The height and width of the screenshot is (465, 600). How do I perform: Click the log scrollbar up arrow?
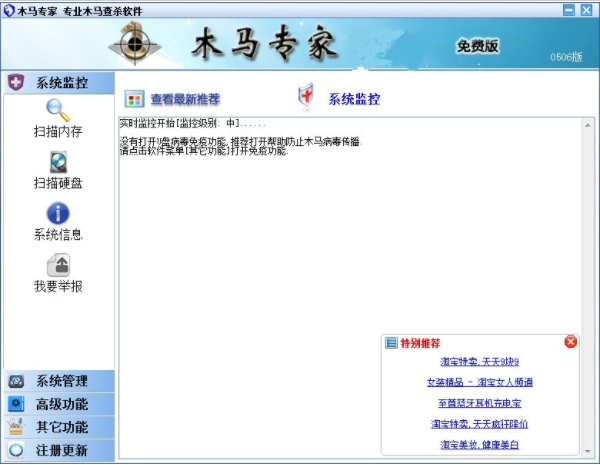[588, 125]
